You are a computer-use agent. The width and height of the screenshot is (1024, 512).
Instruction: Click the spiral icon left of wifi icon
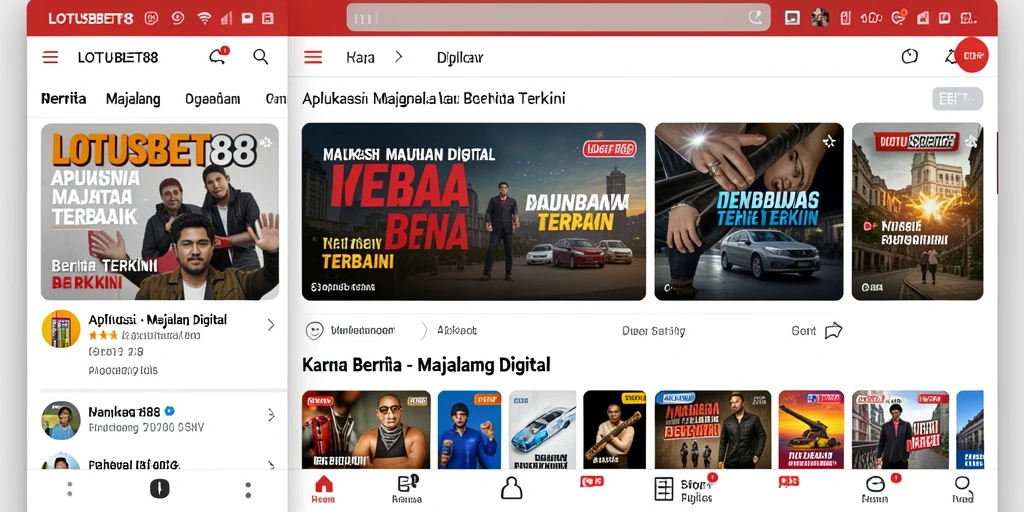pos(178,18)
